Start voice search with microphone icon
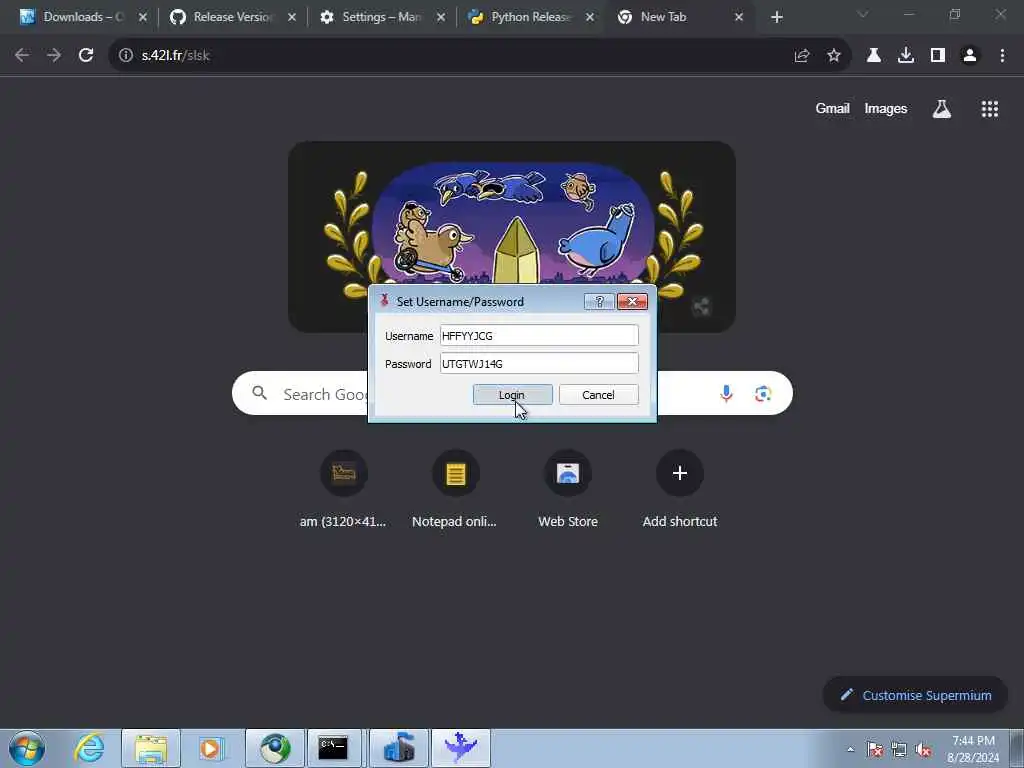Viewport: 1024px width, 768px height. (x=726, y=393)
